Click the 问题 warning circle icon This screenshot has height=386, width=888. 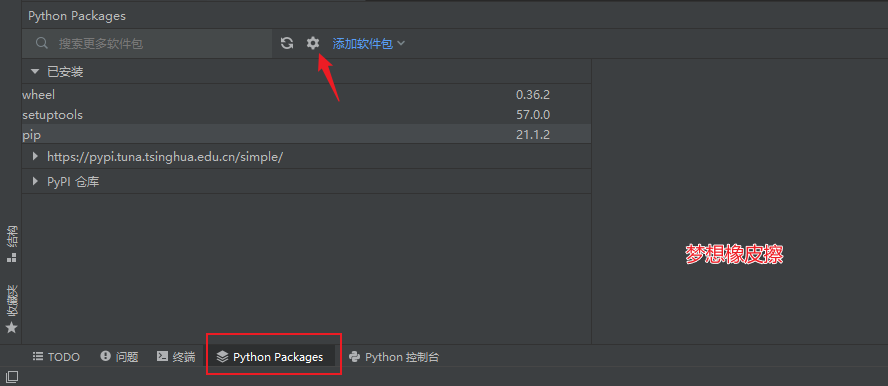pyautogui.click(x=105, y=356)
